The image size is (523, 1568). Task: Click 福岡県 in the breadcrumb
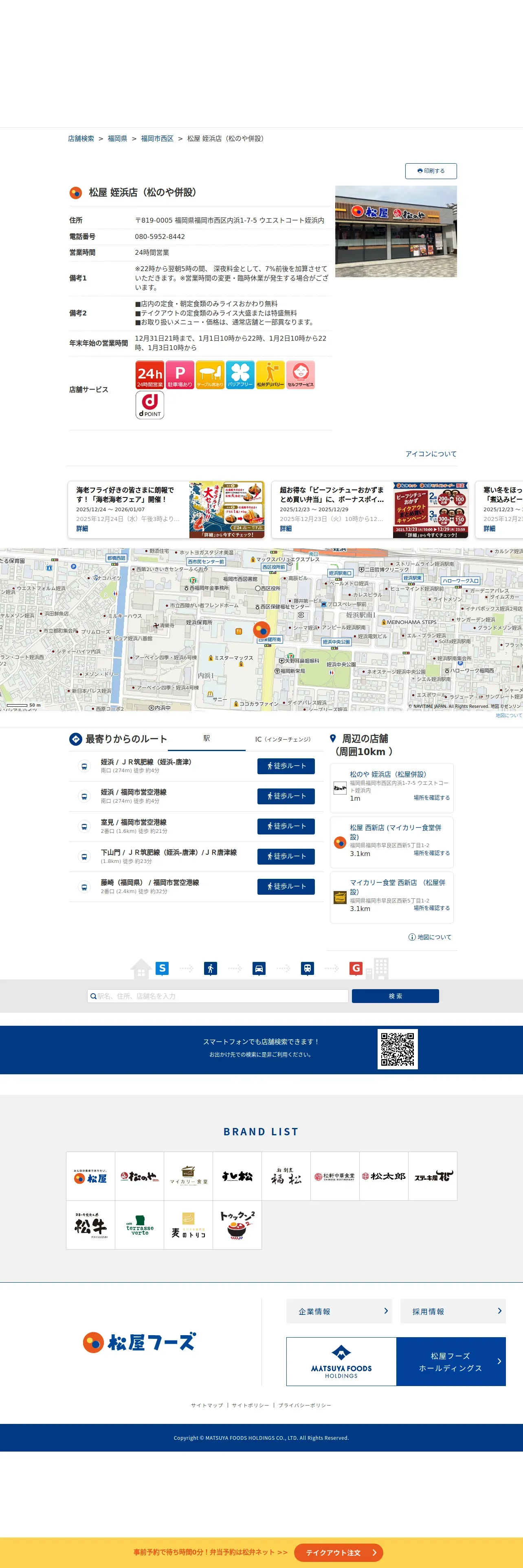(x=117, y=139)
